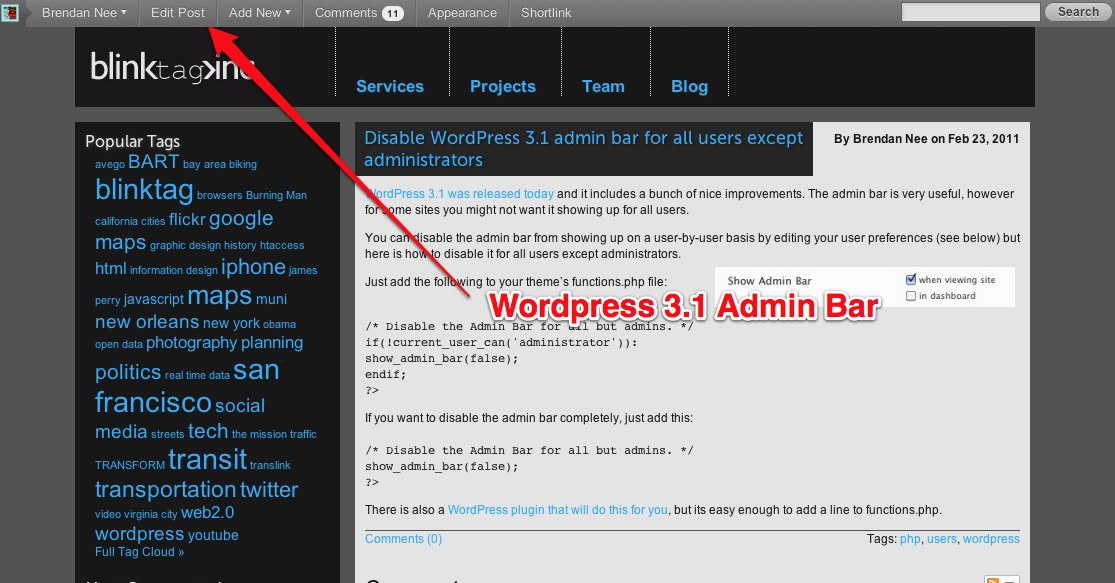Click the streets tag

click(167, 434)
